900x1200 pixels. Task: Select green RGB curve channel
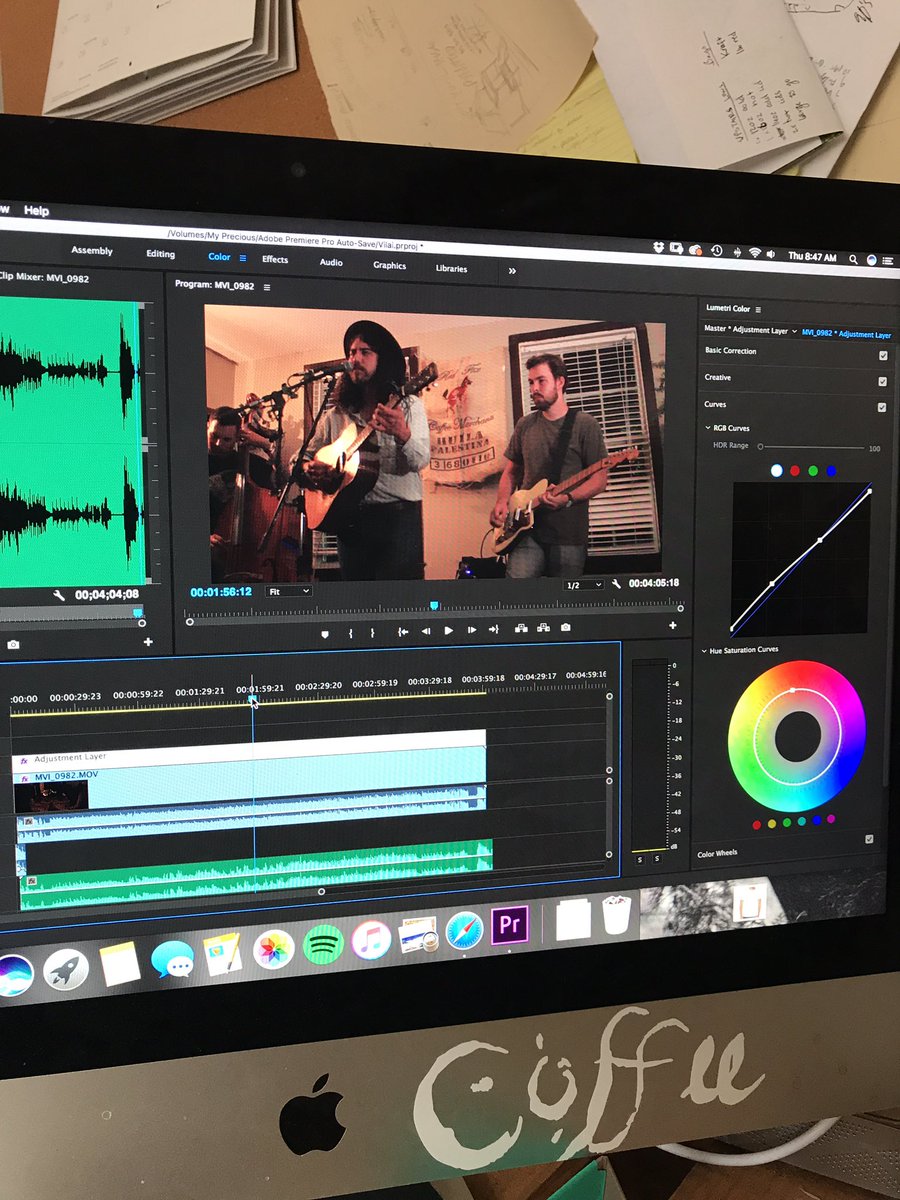point(813,470)
